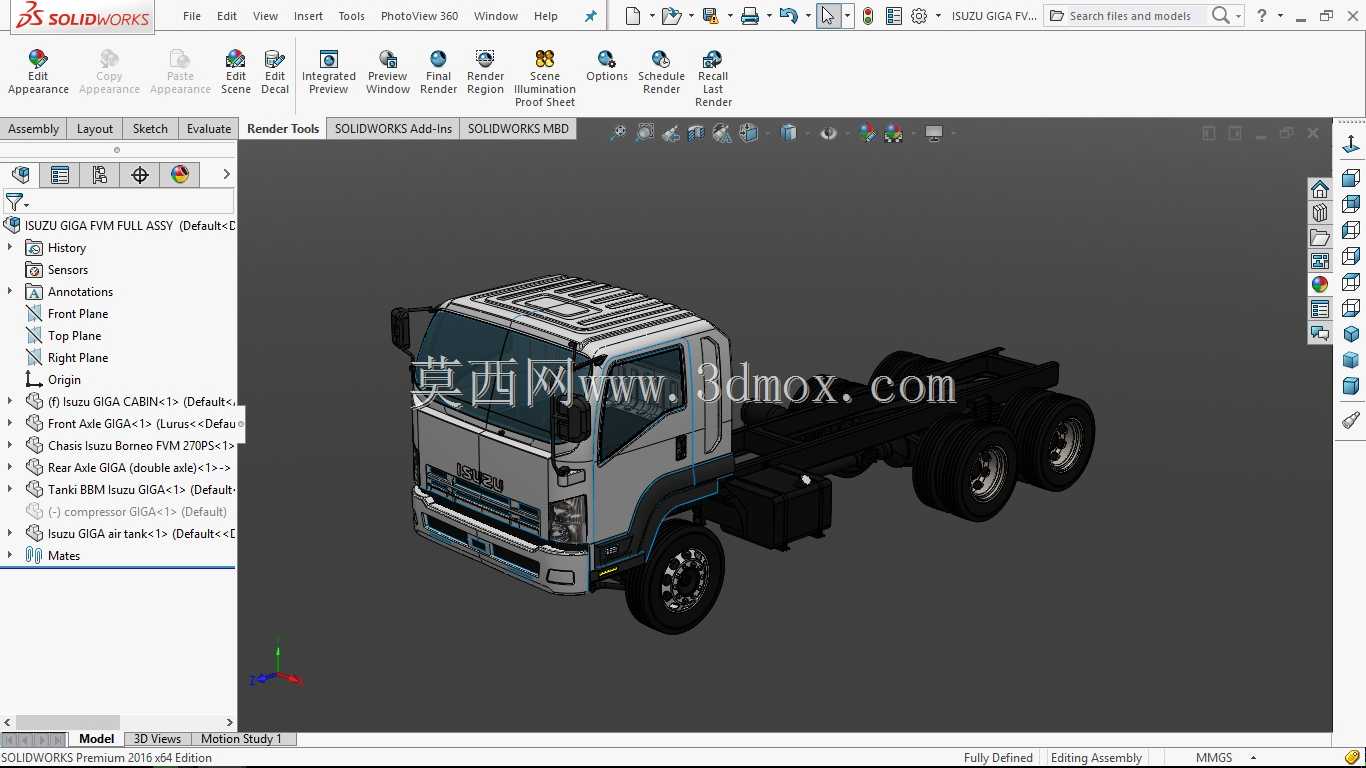This screenshot has height=768, width=1366.
Task: Open the Scene Illumination Proof Sheet
Action: tap(545, 78)
